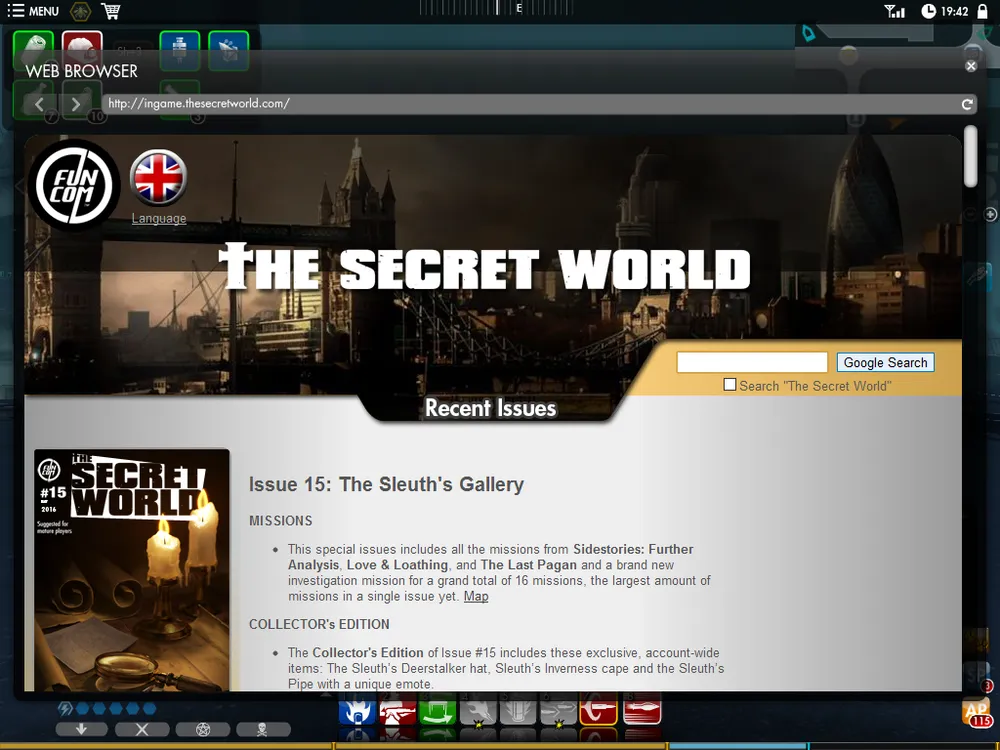This screenshot has height=750, width=1000.
Task: Click the hexagonal bee faction icon
Action: click(x=80, y=11)
